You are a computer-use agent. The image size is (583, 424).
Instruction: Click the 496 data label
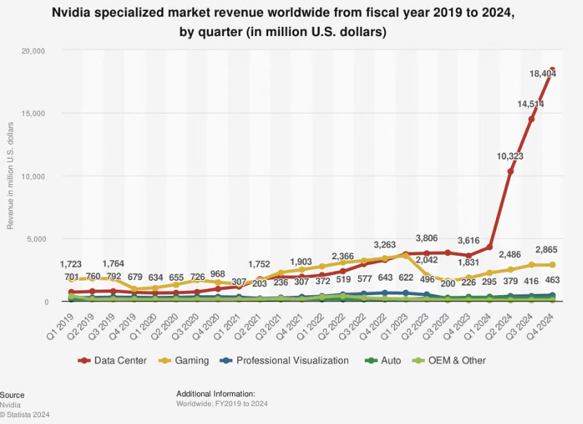(427, 279)
